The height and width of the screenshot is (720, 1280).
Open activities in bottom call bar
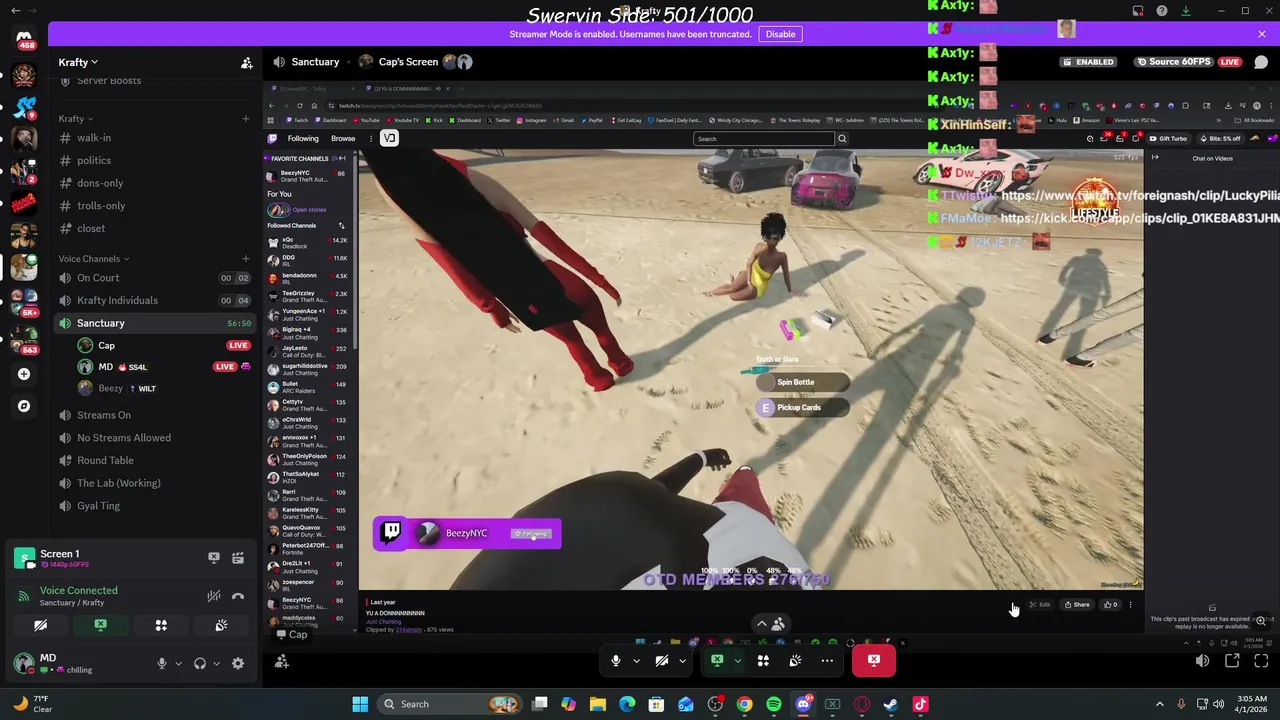763,661
